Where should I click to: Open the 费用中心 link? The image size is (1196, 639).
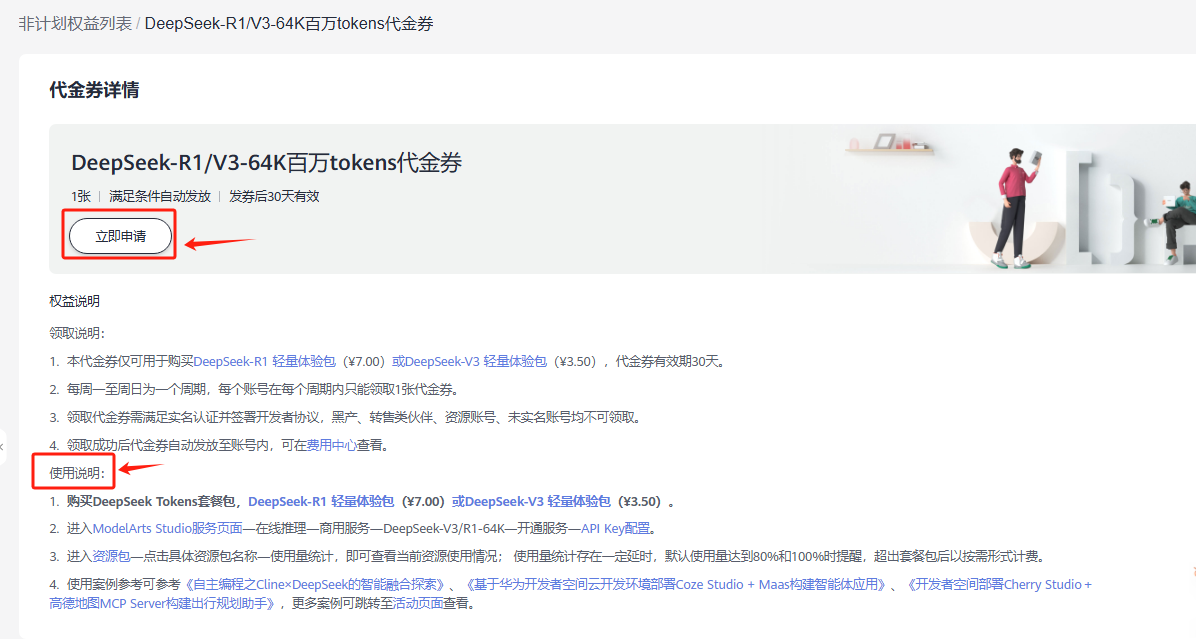pyautogui.click(x=332, y=445)
